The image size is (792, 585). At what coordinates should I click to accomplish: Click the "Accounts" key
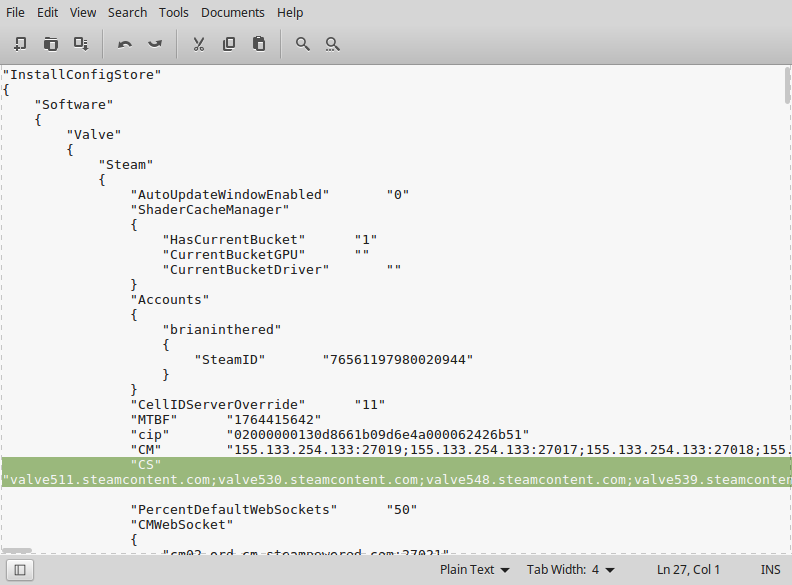170,300
